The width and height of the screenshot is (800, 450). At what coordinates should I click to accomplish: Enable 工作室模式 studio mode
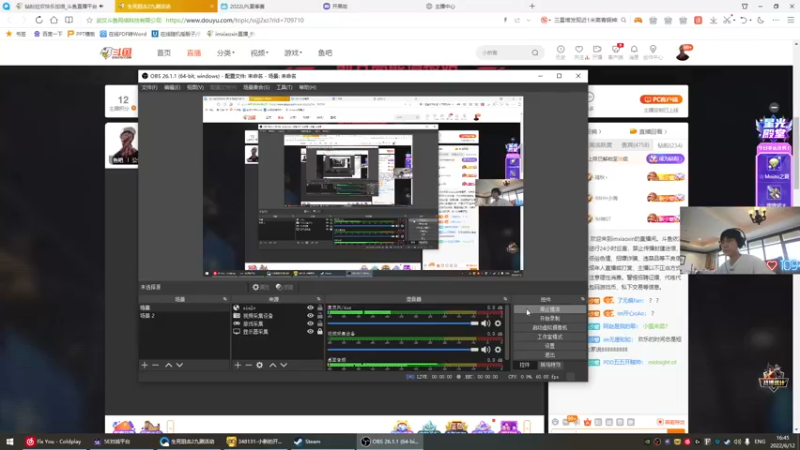pyautogui.click(x=549, y=337)
